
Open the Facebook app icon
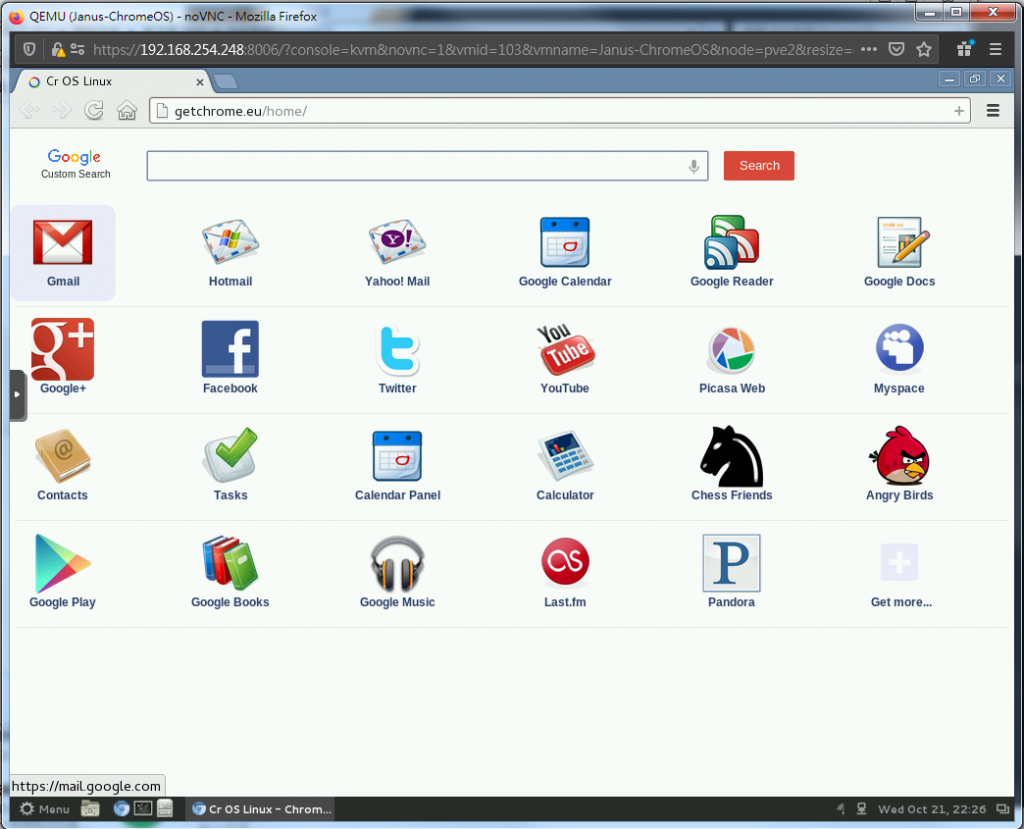point(230,349)
